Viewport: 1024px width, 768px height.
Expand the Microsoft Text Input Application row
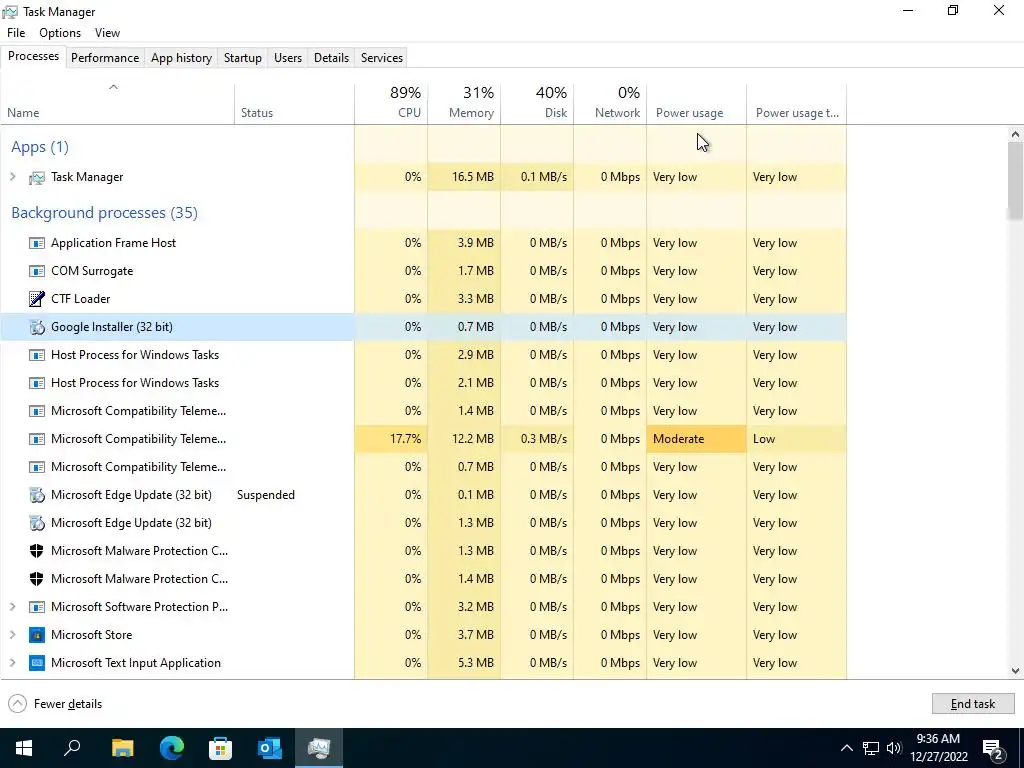click(x=12, y=663)
